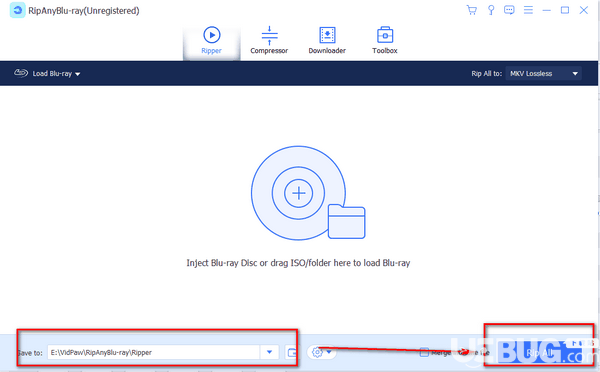The height and width of the screenshot is (372, 600).
Task: Minimize the RipAnyBlu-ray window
Action: click(546, 10)
